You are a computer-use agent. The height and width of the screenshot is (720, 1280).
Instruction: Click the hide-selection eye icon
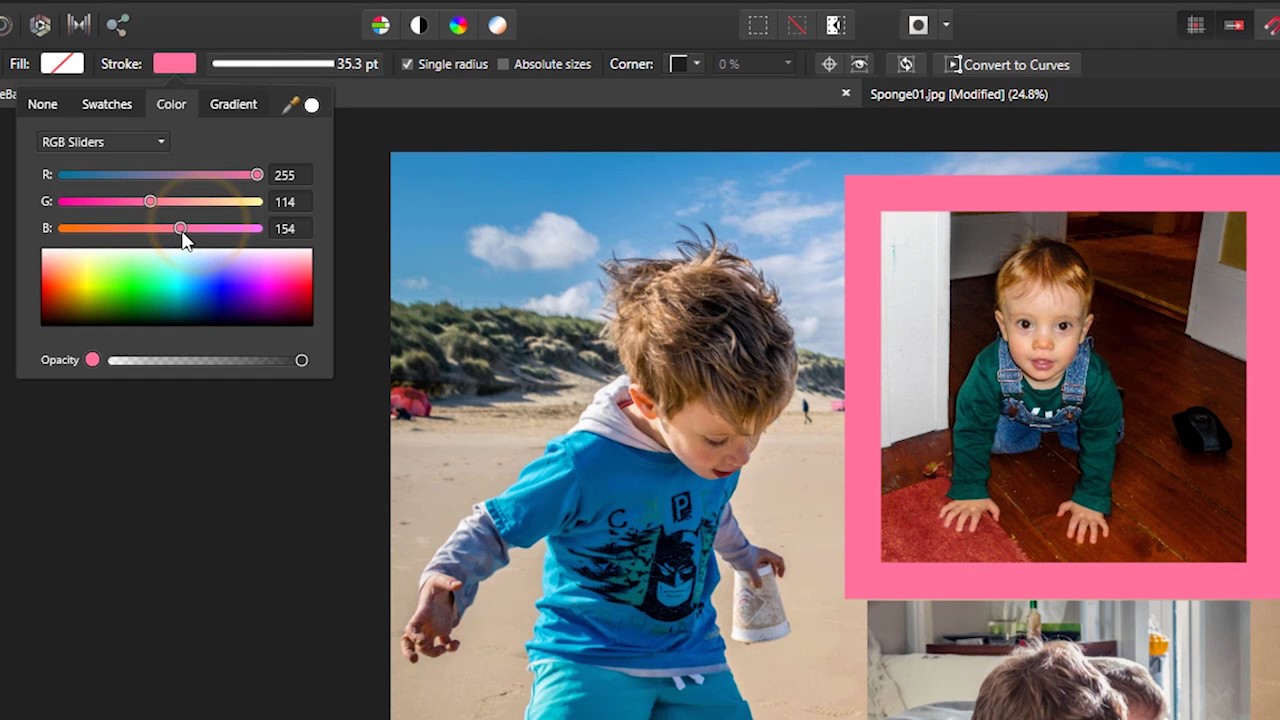tap(859, 64)
